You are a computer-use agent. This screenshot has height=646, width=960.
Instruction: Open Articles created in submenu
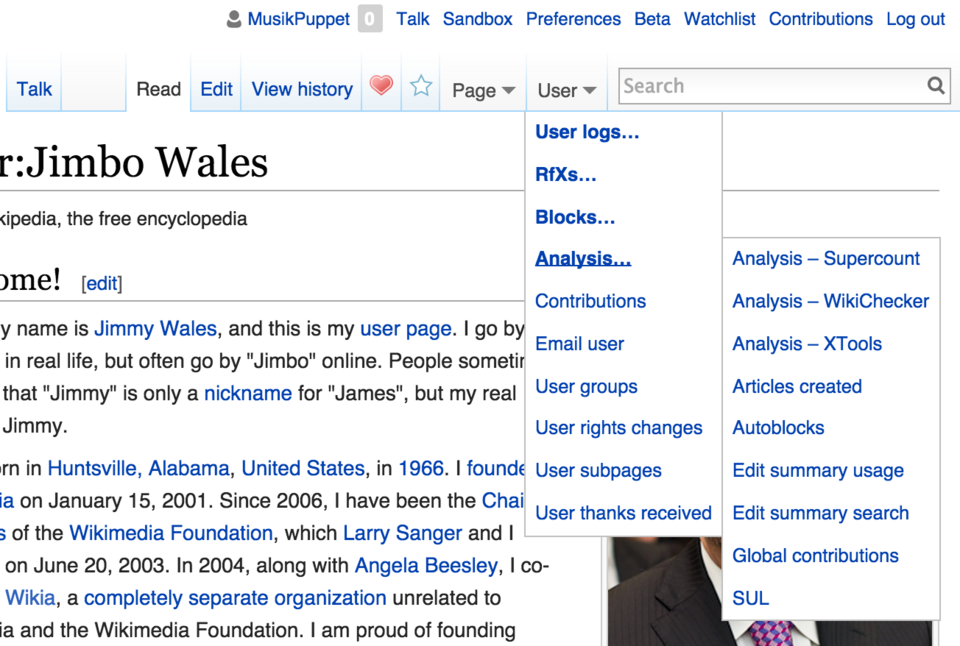point(797,387)
